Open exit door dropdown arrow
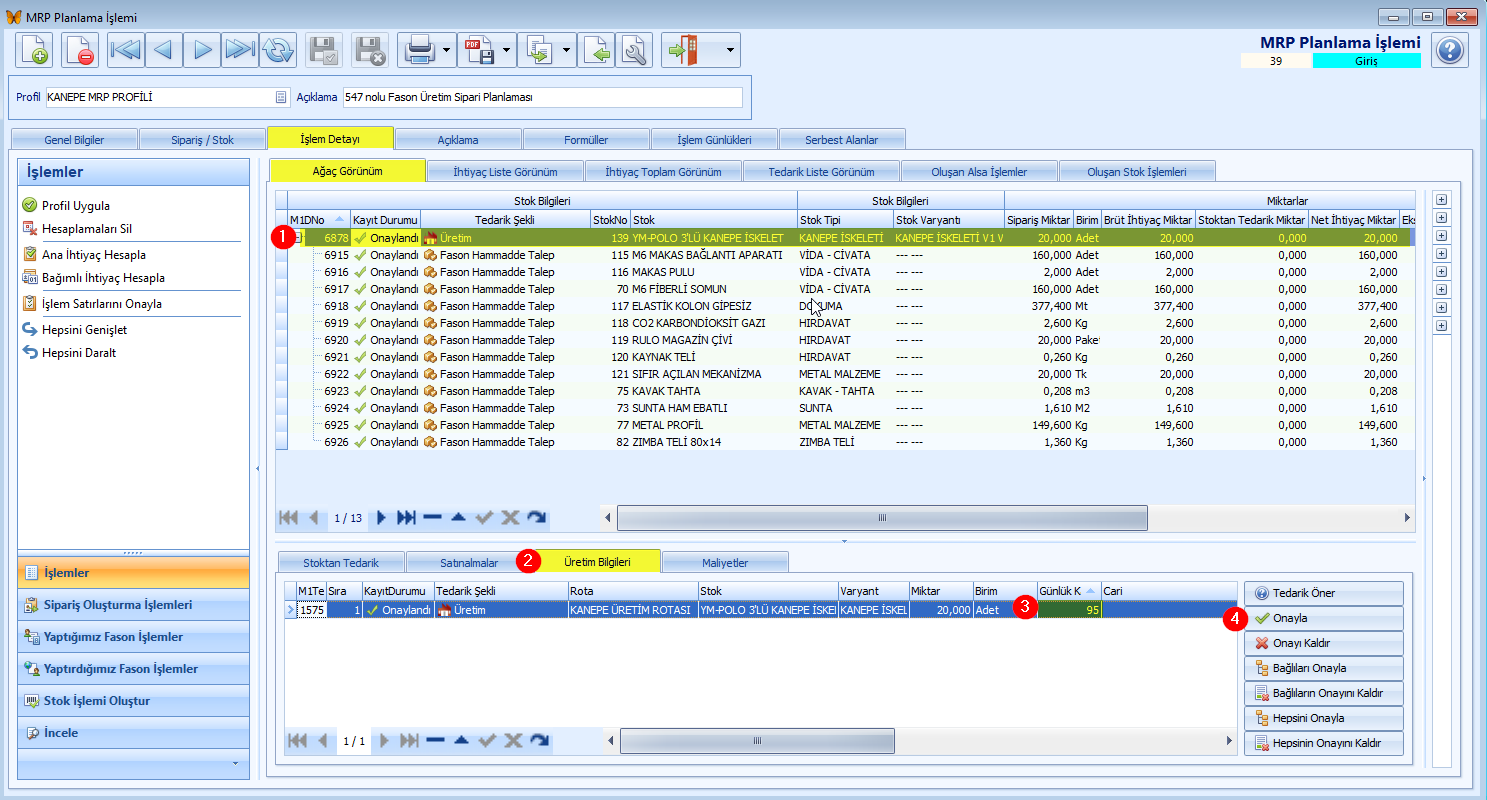 (731, 49)
